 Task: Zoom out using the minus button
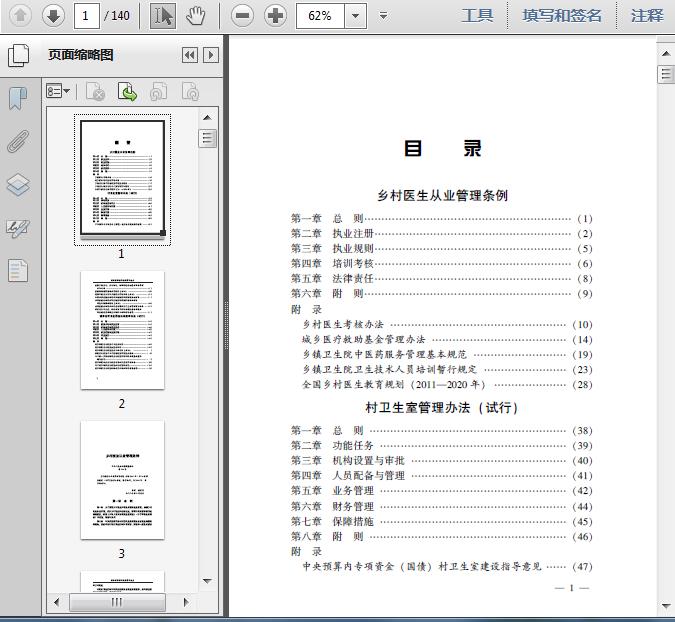click(x=242, y=16)
